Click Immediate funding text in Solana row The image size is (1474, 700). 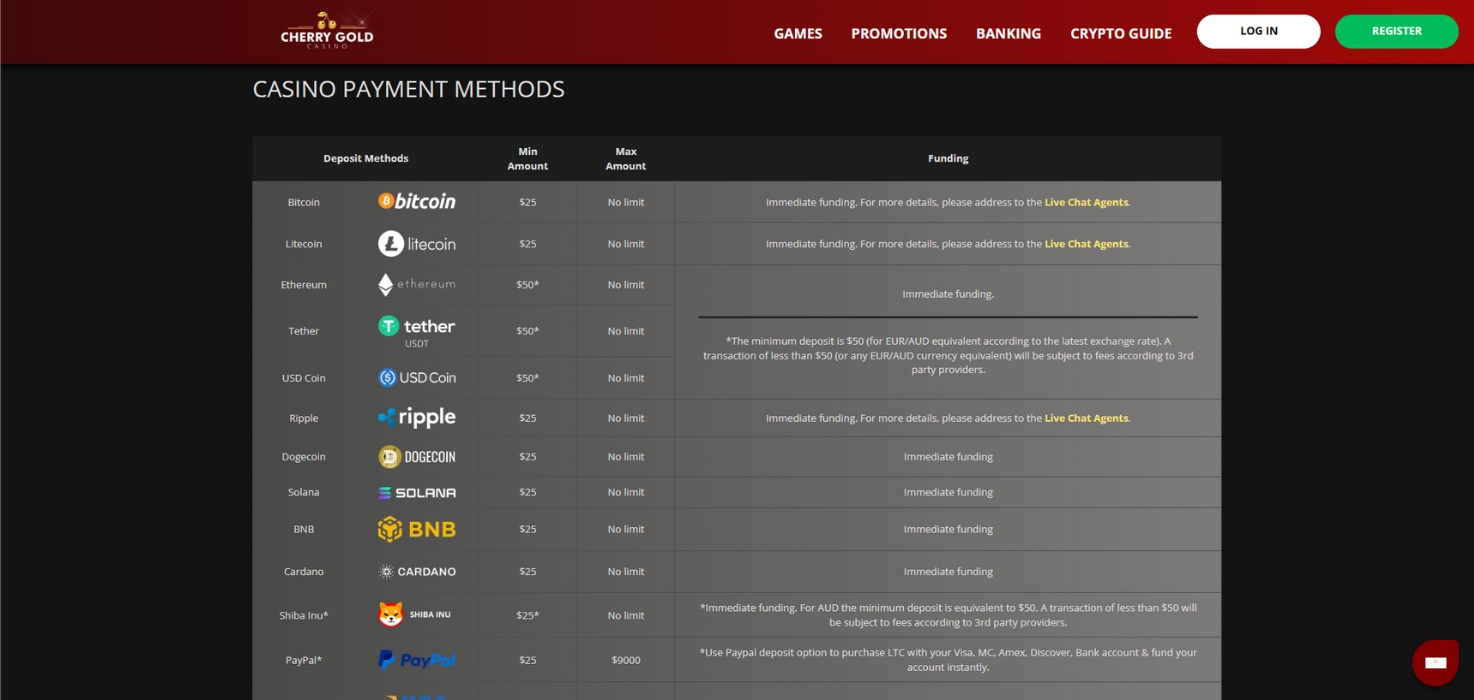coord(948,492)
